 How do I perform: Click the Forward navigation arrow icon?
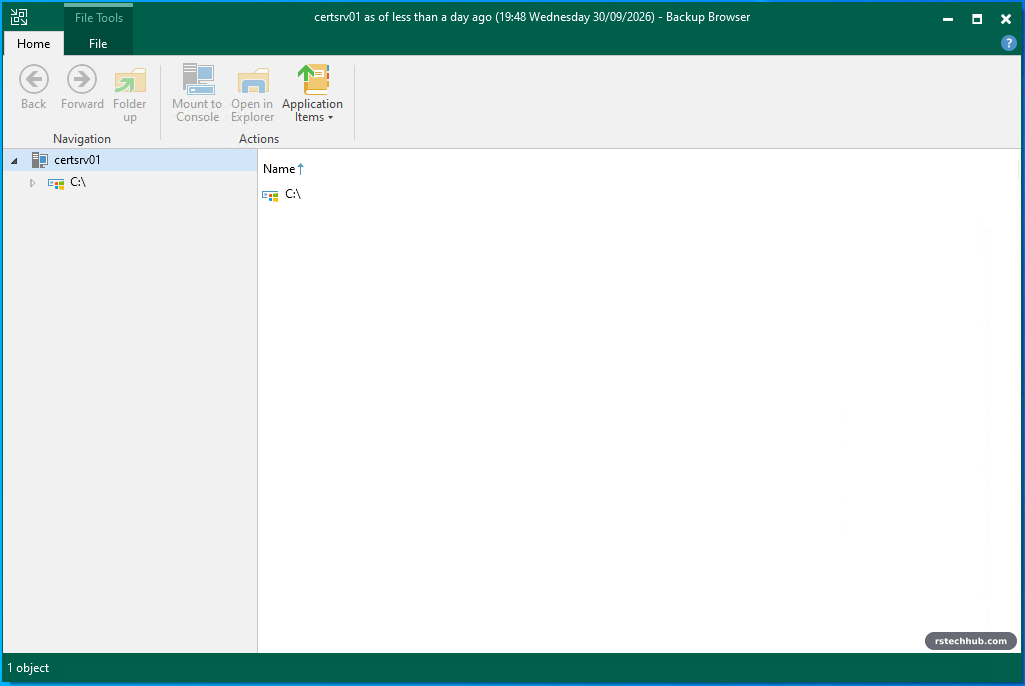click(x=82, y=79)
